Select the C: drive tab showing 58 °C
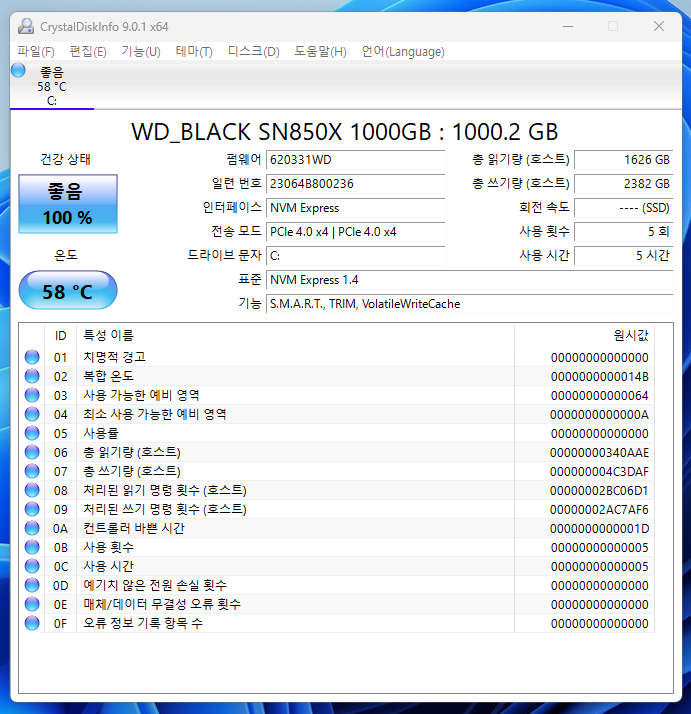Viewport: 691px width, 714px height. [52, 86]
